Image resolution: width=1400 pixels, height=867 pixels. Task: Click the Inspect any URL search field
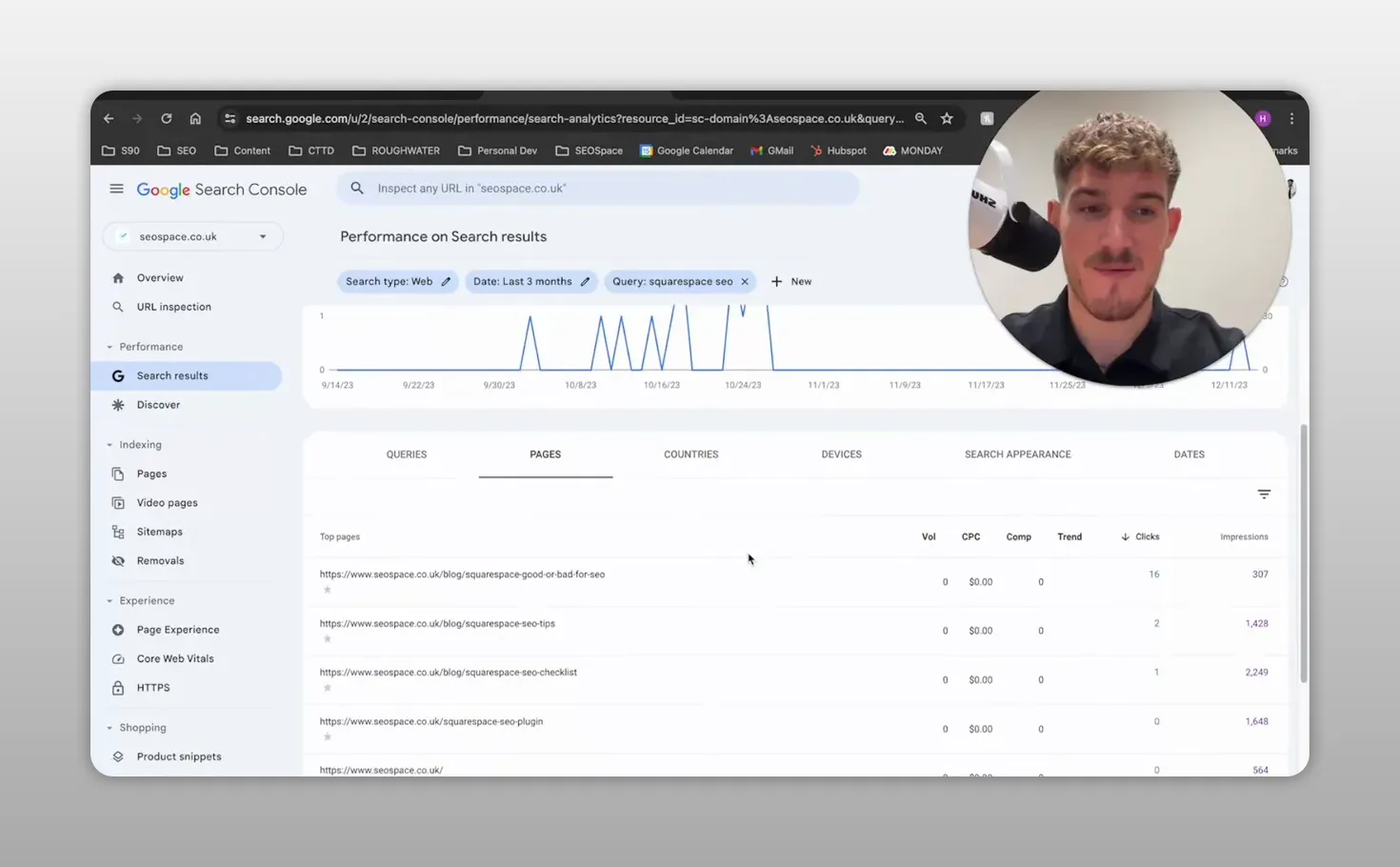click(598, 189)
